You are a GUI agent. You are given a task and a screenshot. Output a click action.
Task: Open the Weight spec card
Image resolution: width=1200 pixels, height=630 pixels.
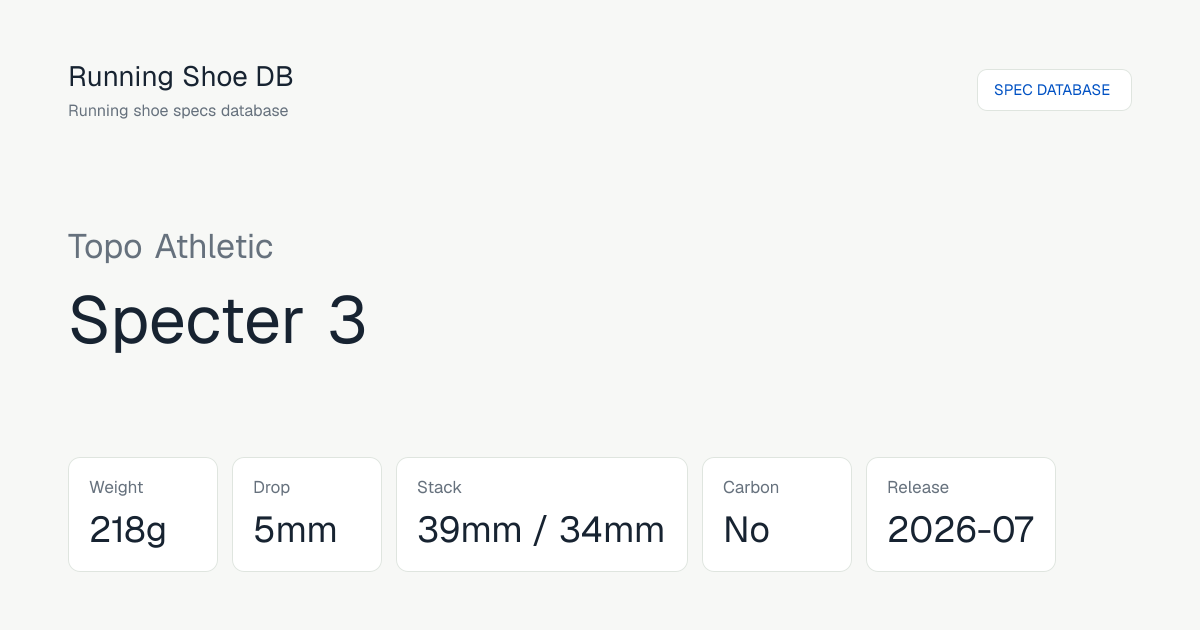[x=143, y=514]
